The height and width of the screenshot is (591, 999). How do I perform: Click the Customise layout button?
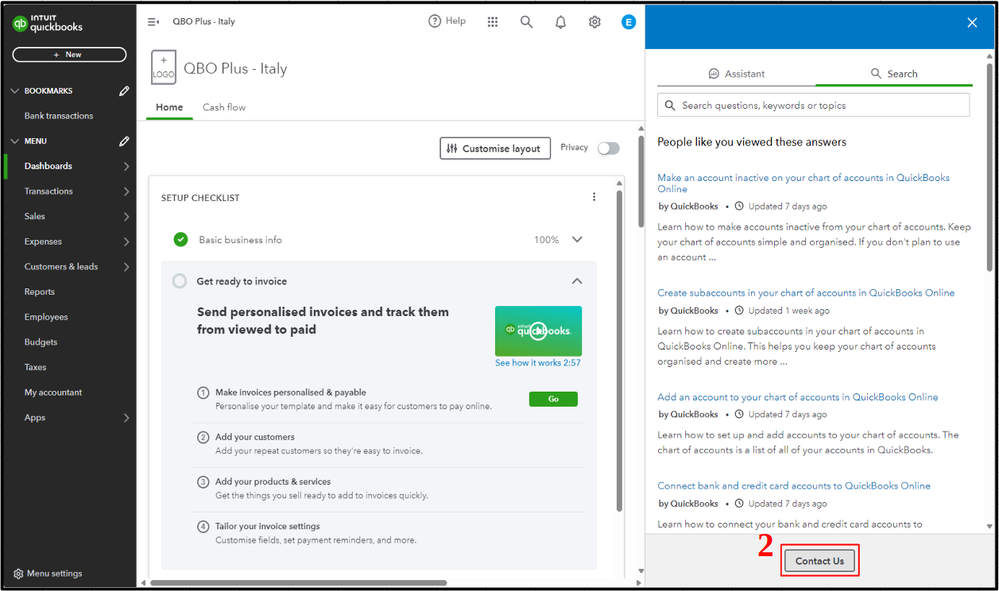click(495, 148)
